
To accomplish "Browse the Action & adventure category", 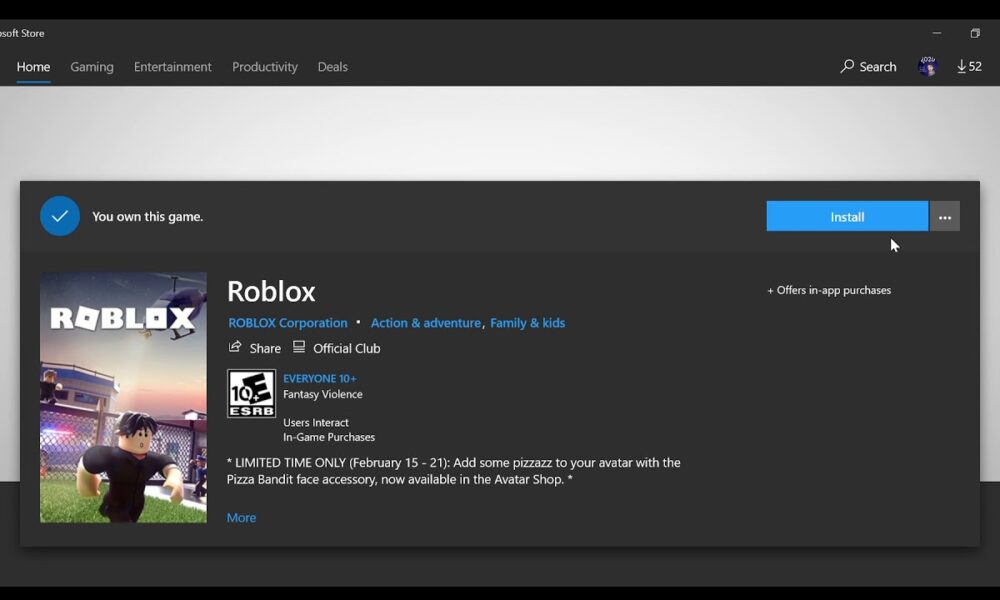I will 425,323.
